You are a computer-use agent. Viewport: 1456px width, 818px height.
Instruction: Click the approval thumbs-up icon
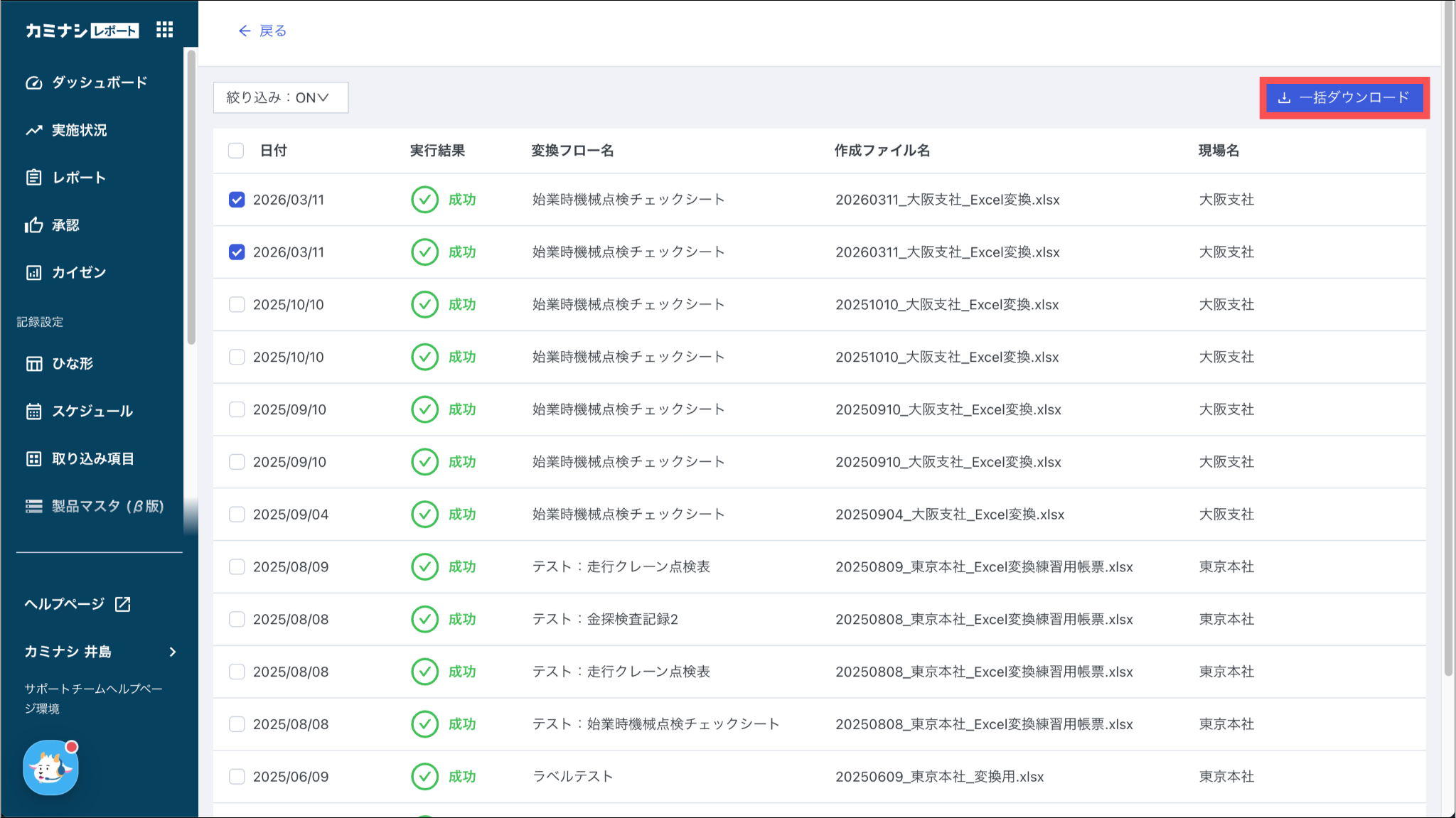point(34,225)
